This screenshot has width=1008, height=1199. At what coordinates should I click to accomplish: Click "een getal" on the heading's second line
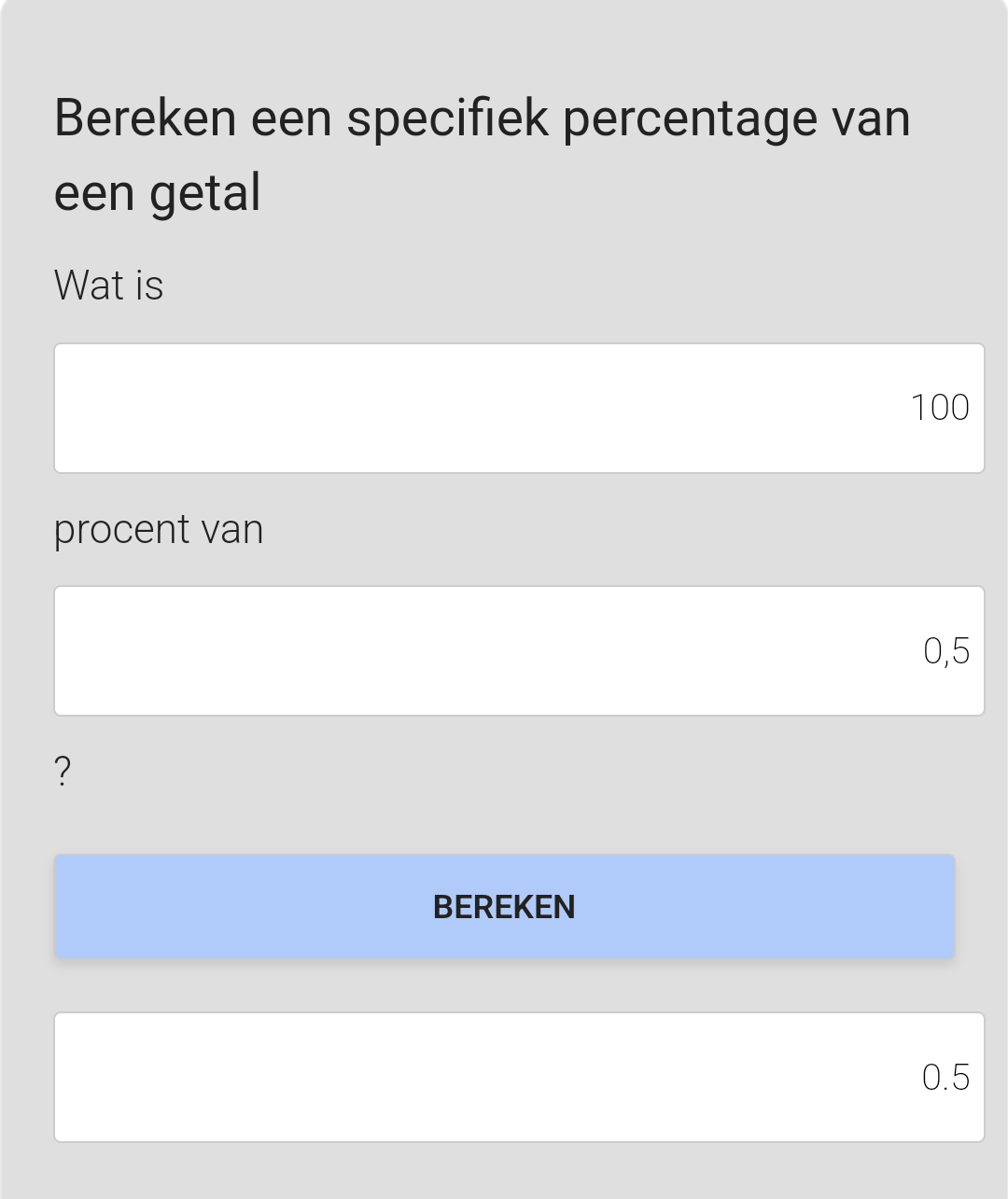coord(157,194)
